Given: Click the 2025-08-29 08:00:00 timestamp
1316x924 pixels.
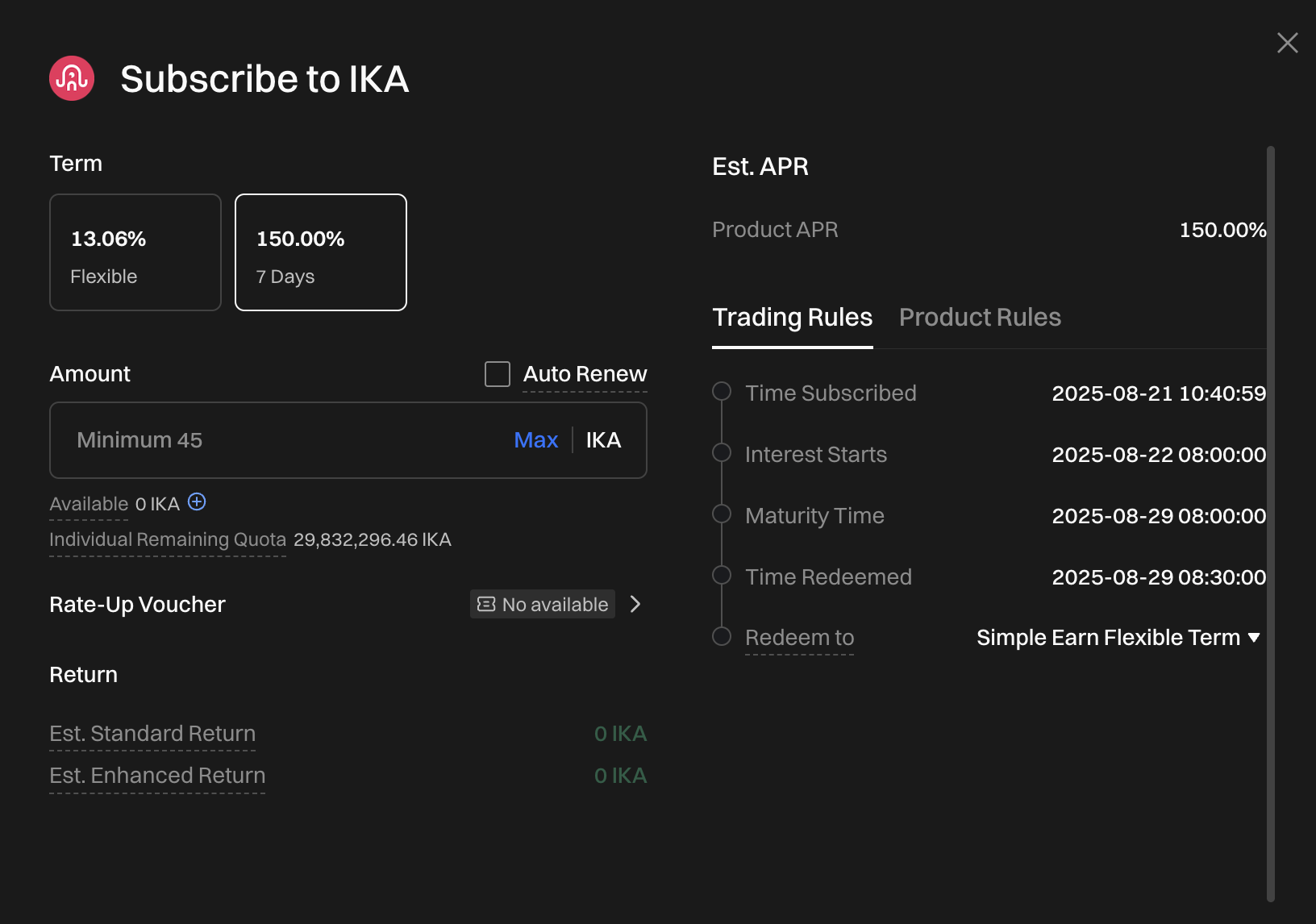Looking at the screenshot, I should click(x=1159, y=516).
